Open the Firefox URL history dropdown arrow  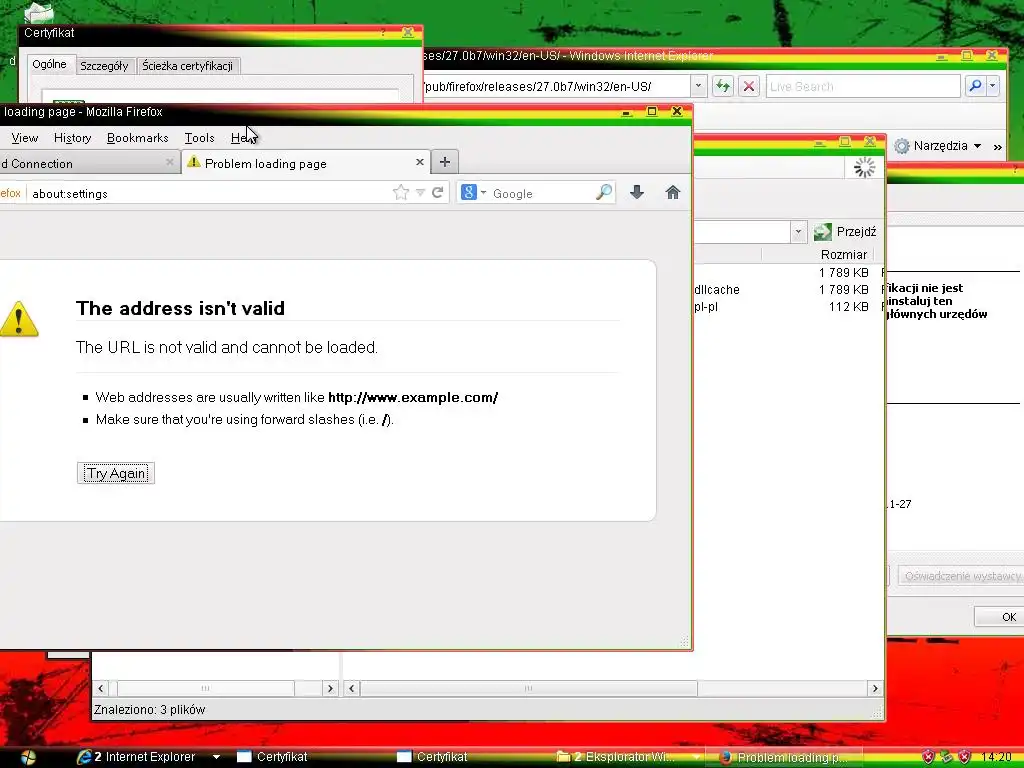pos(420,193)
